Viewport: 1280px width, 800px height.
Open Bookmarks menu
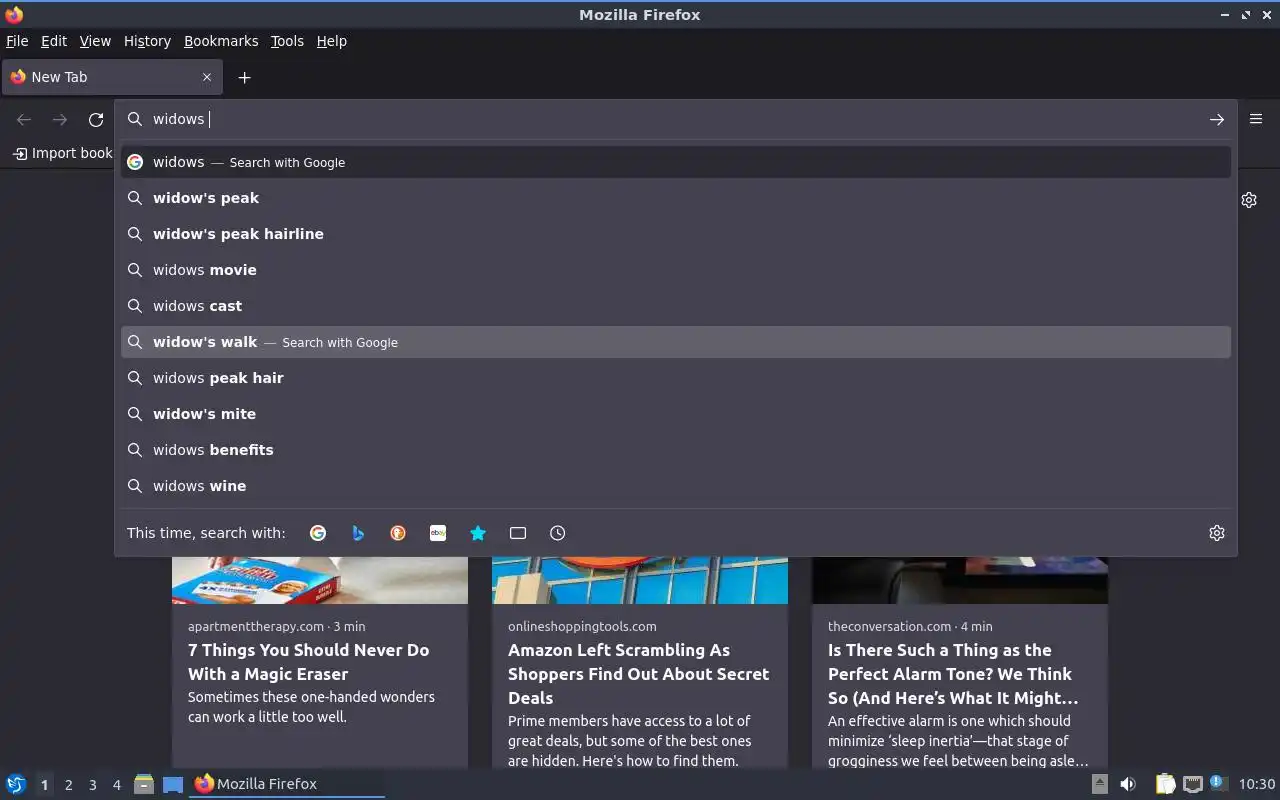pos(221,41)
